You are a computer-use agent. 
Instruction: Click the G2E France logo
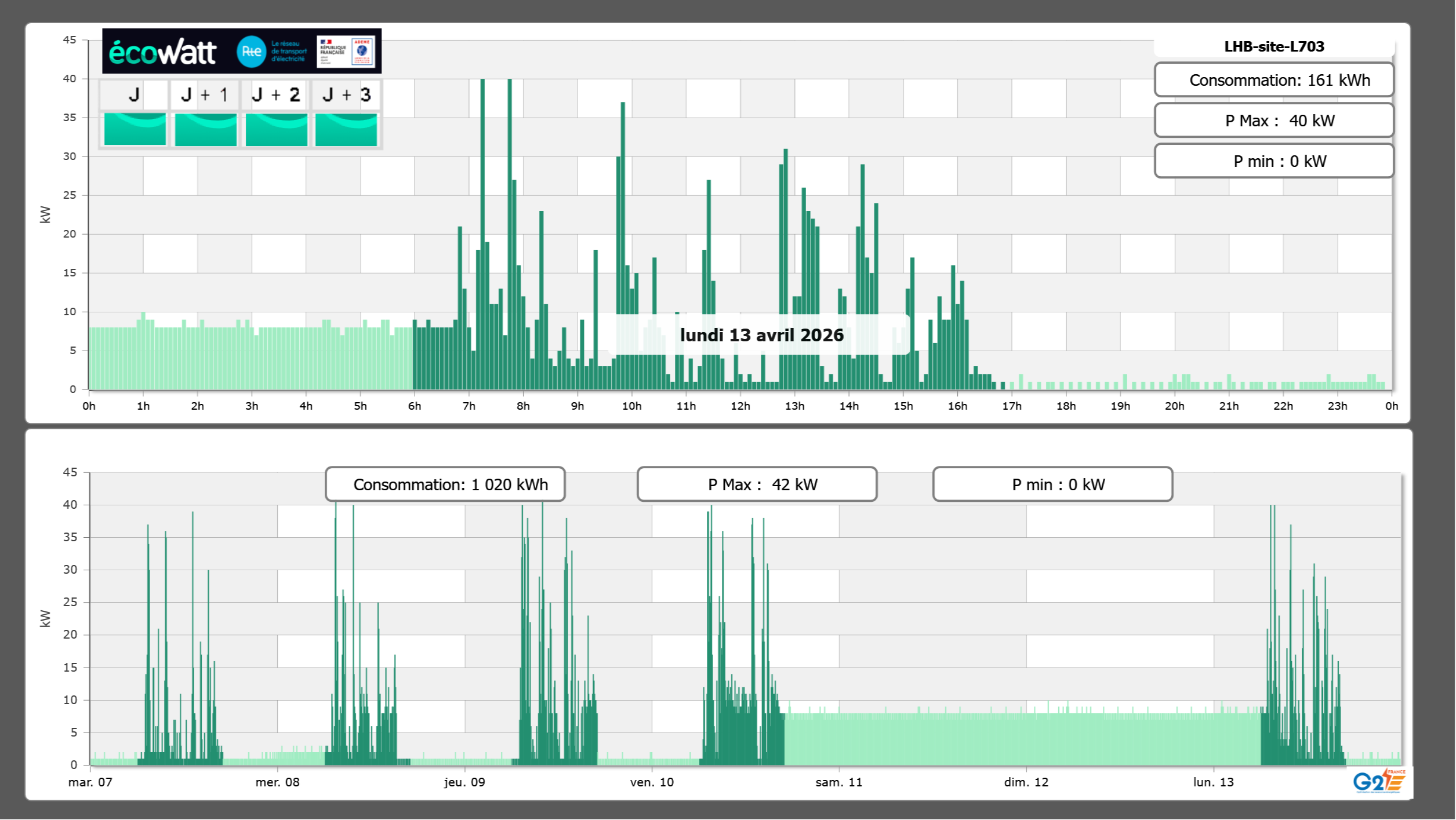click(1379, 781)
